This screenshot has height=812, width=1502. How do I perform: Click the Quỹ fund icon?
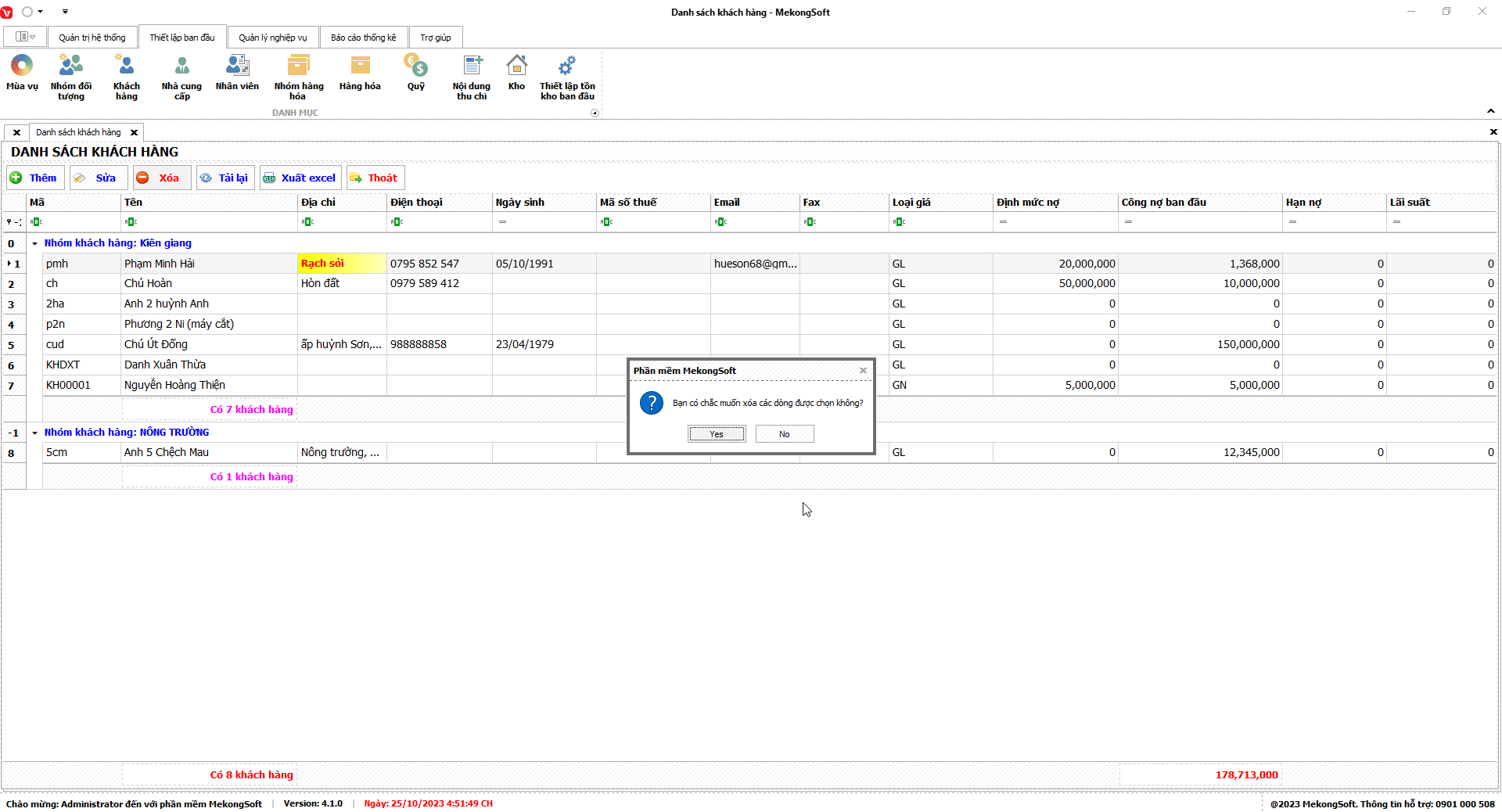415,66
